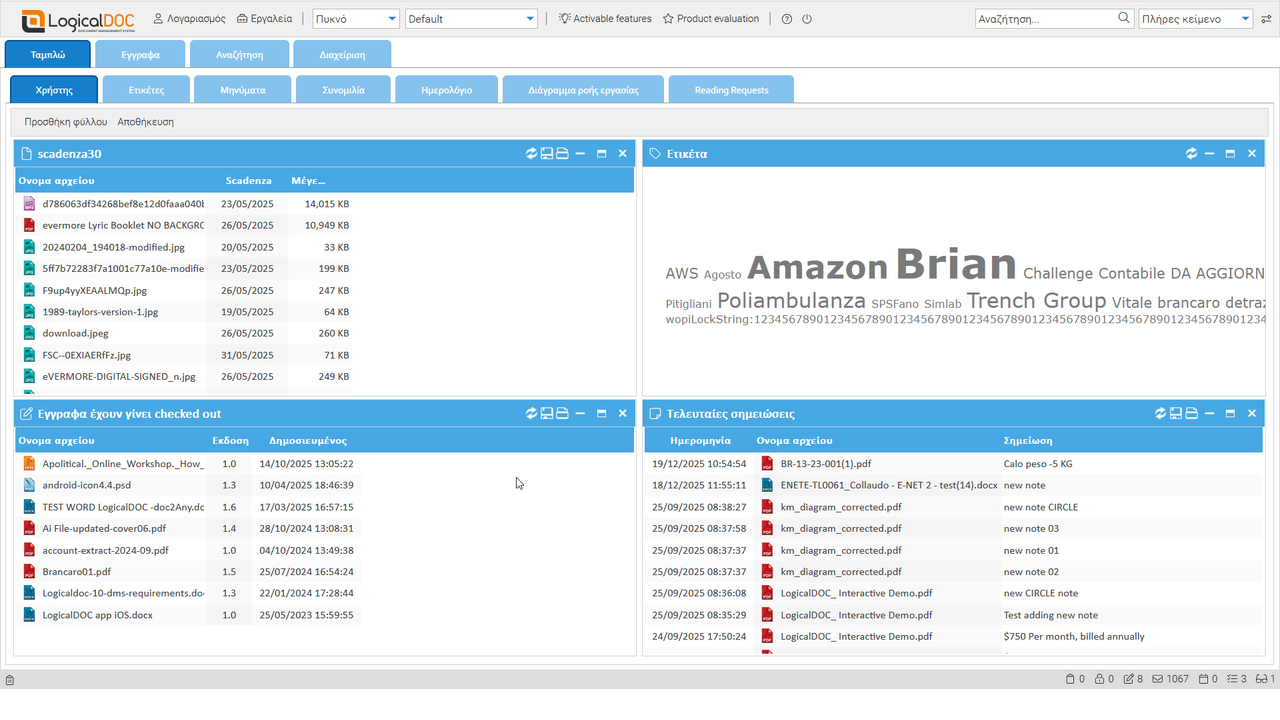
Task: Click the Activable features button
Action: coord(604,17)
